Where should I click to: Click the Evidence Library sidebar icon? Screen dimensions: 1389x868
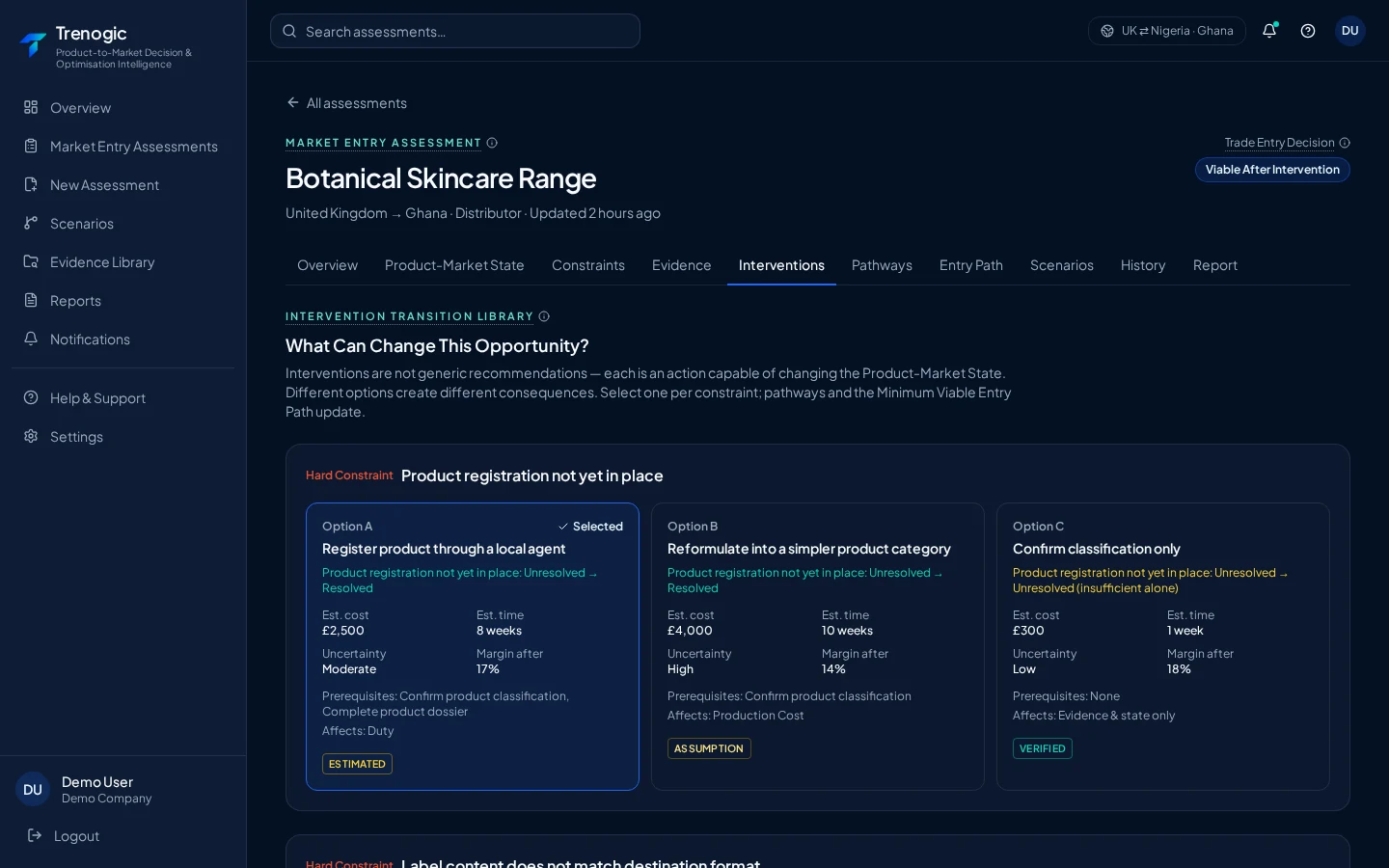coord(31,261)
